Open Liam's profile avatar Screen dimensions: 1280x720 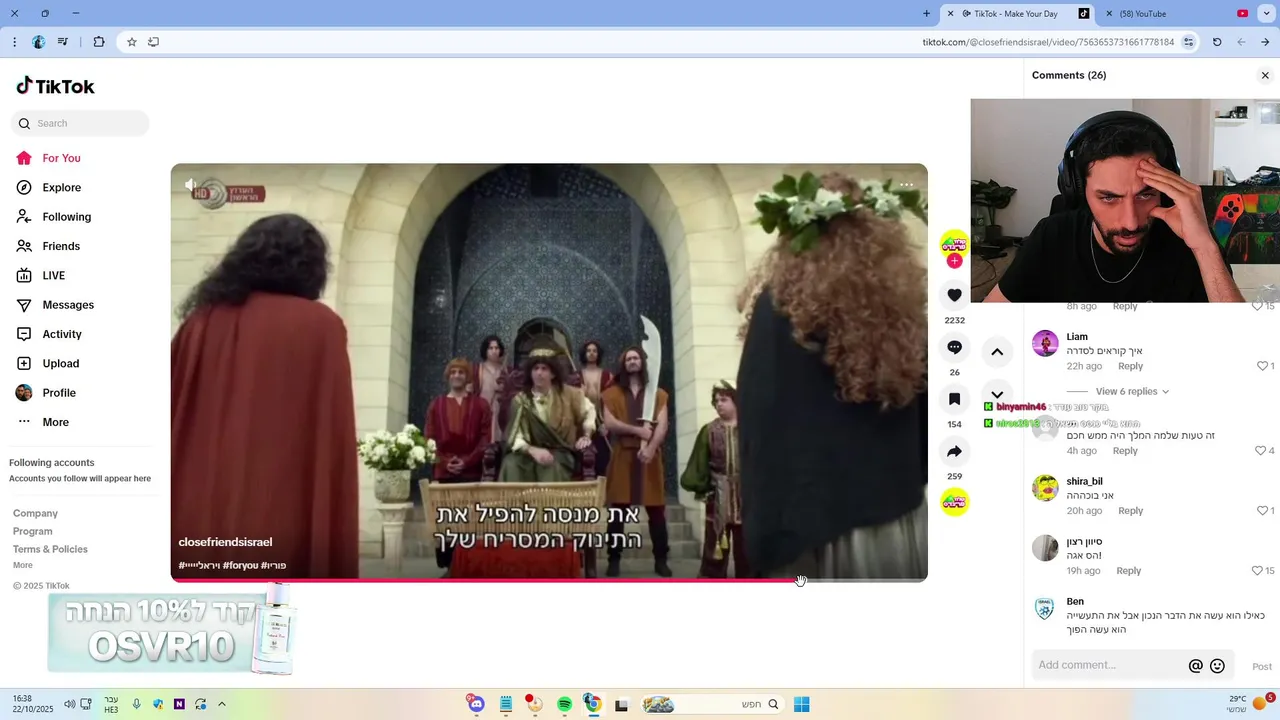pyautogui.click(x=1045, y=343)
